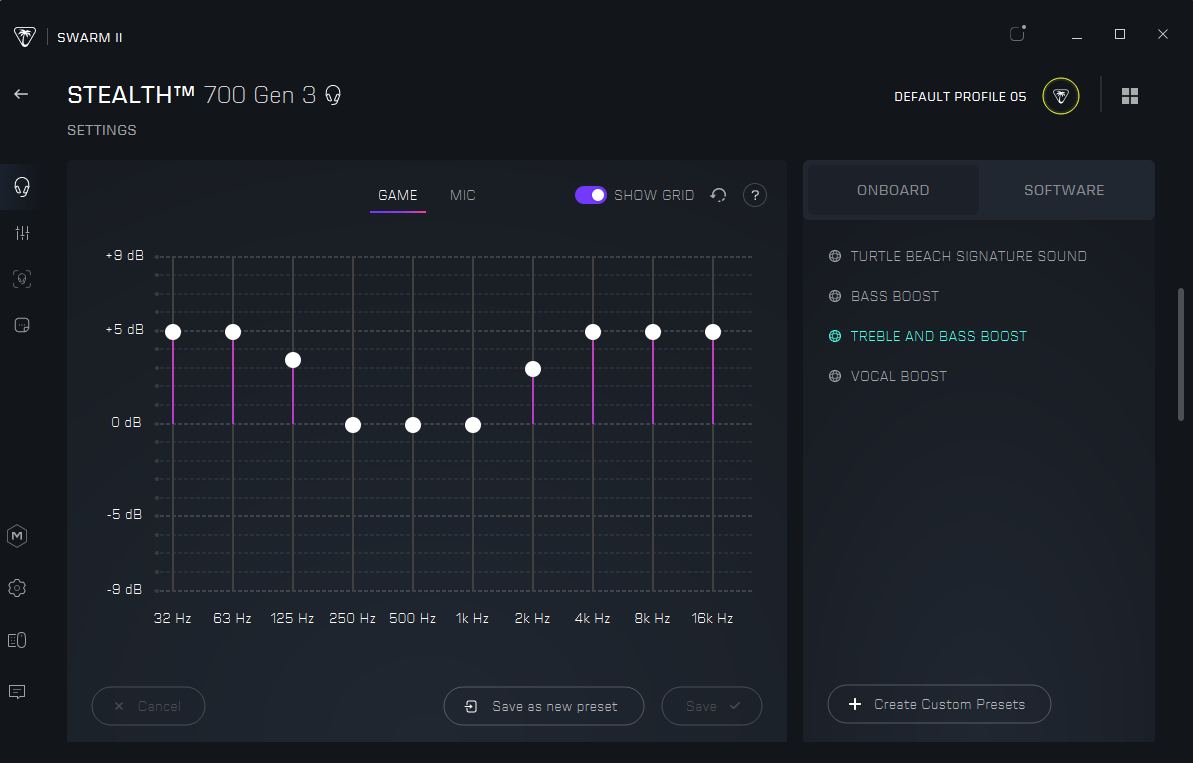Click Save as new preset button
Screen dimensions: 1193x763
[544, 706]
